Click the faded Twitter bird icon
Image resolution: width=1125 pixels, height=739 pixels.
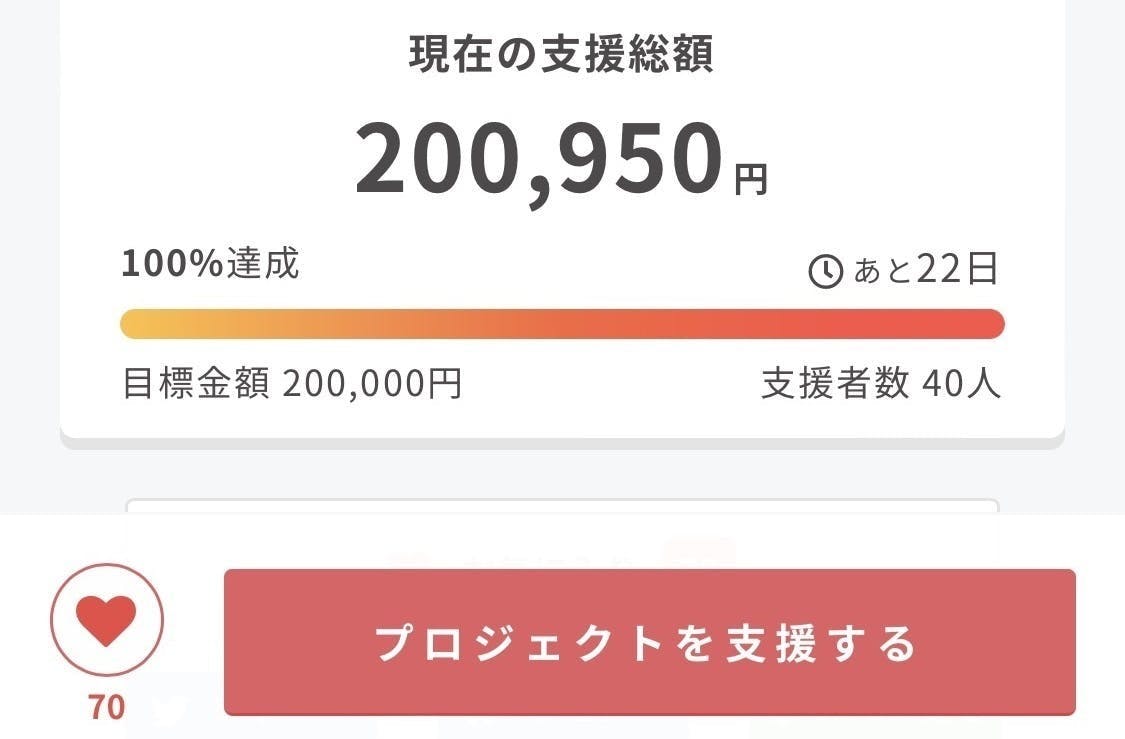click(x=171, y=711)
